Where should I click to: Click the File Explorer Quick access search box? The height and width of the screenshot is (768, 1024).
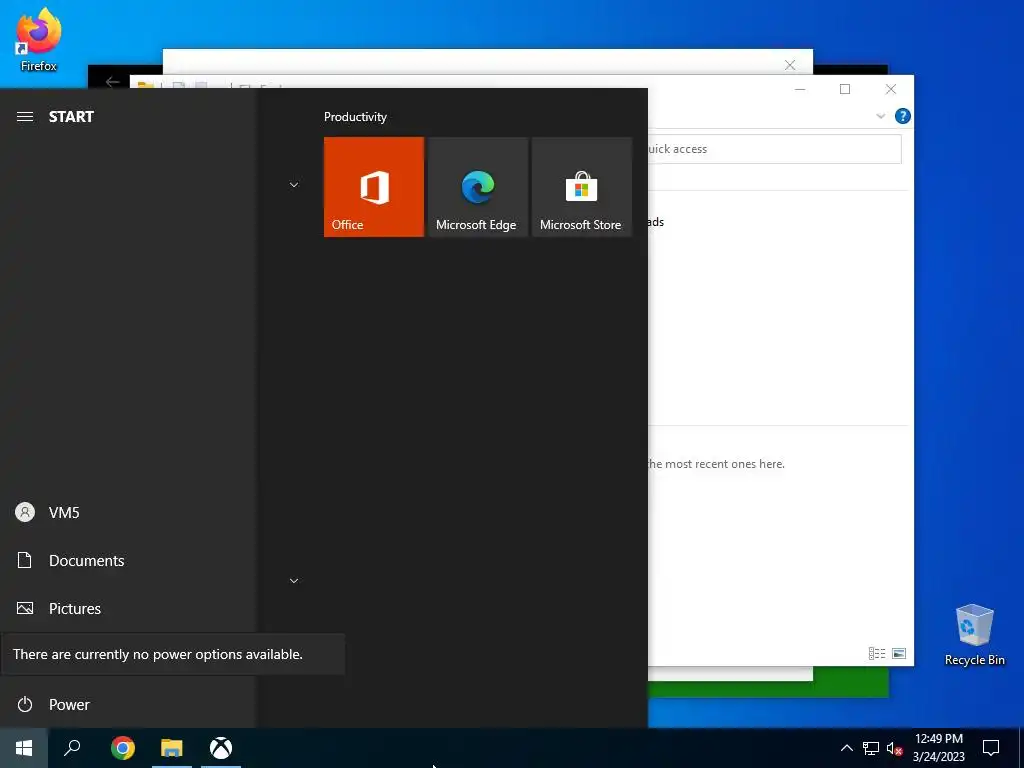coord(775,149)
